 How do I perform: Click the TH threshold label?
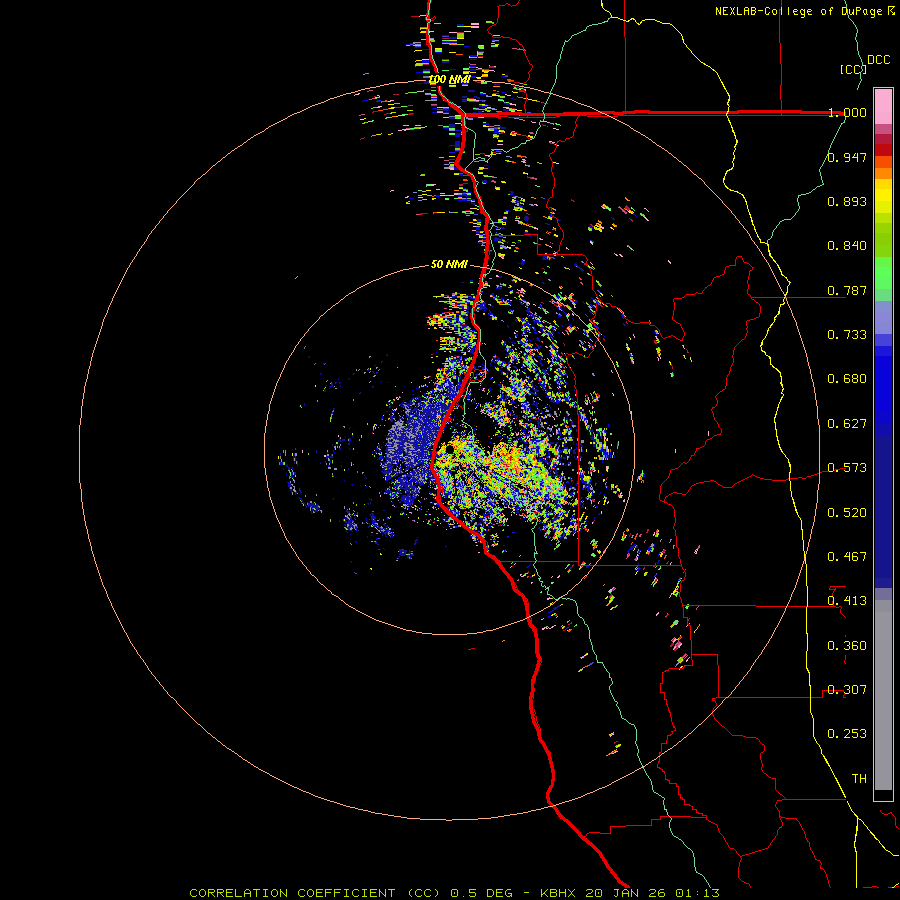point(859,779)
